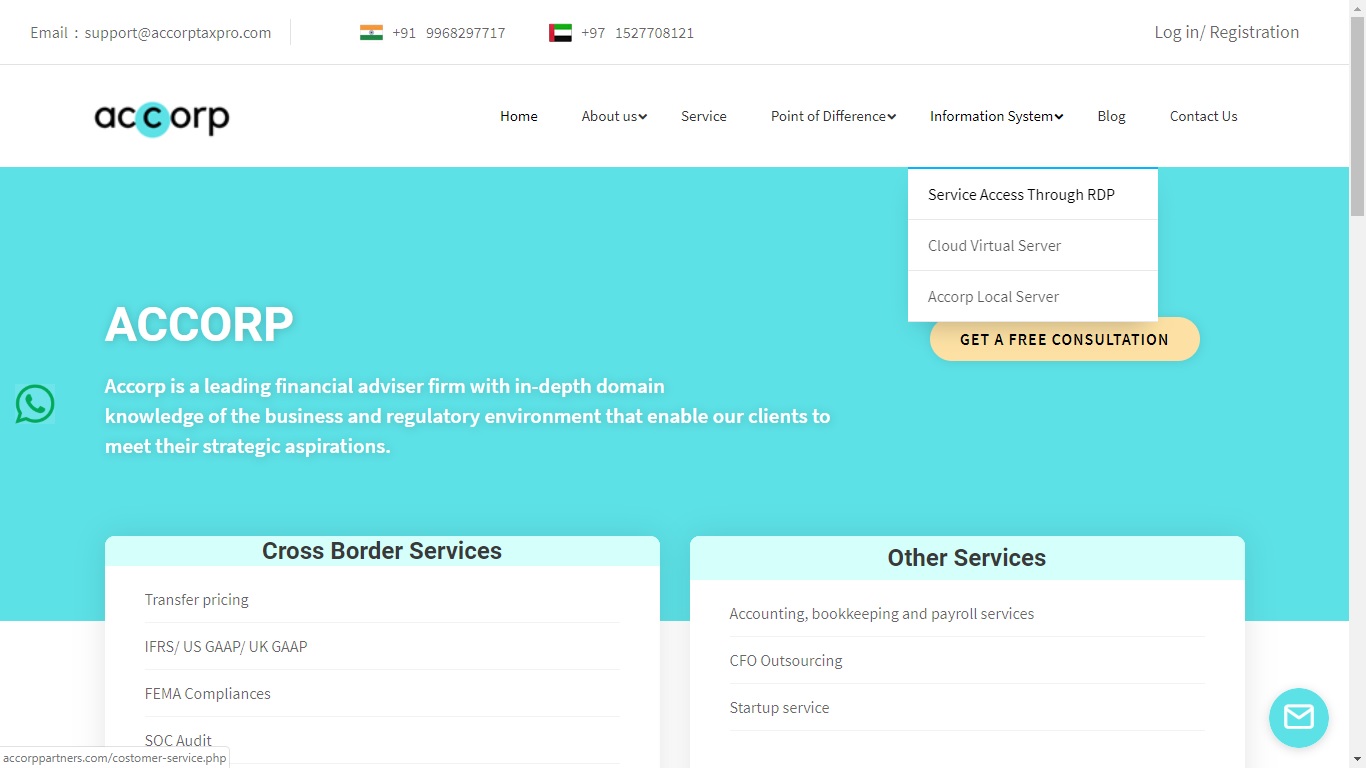This screenshot has height=768, width=1366.
Task: Select Service Access Through RDP
Action: pos(1021,195)
